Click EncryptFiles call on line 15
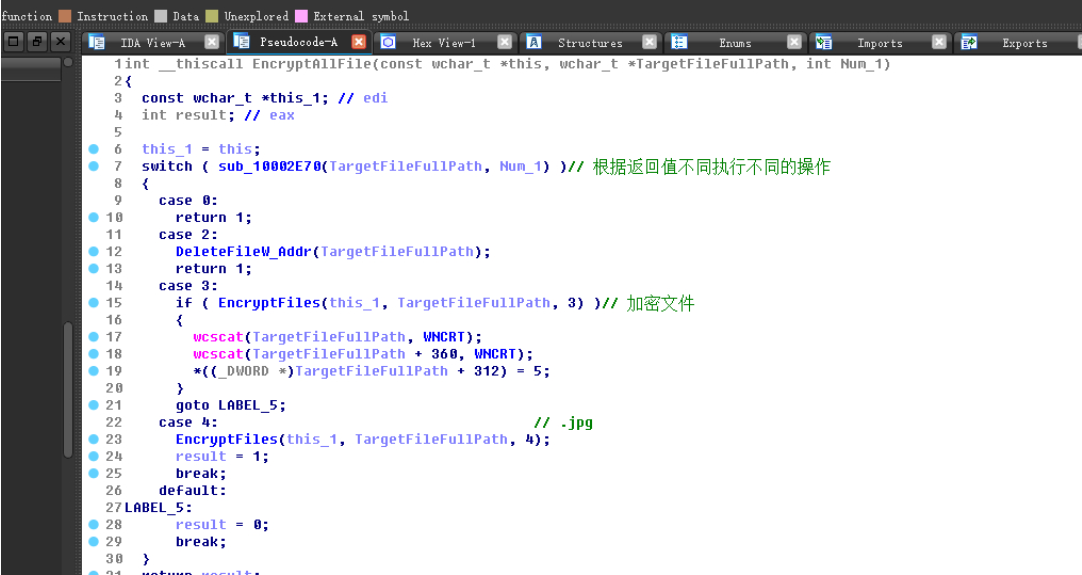This screenshot has height=575, width=1082. [x=270, y=302]
